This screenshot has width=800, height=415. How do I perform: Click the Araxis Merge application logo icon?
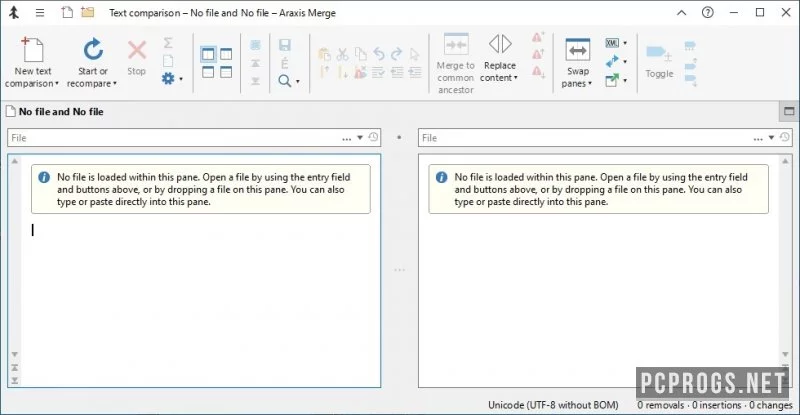tap(14, 12)
